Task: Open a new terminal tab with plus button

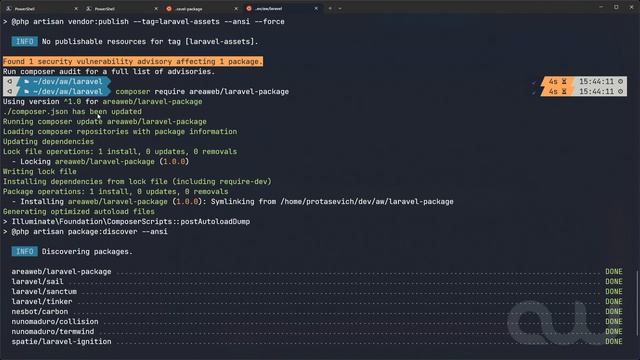Action: (x=330, y=8)
